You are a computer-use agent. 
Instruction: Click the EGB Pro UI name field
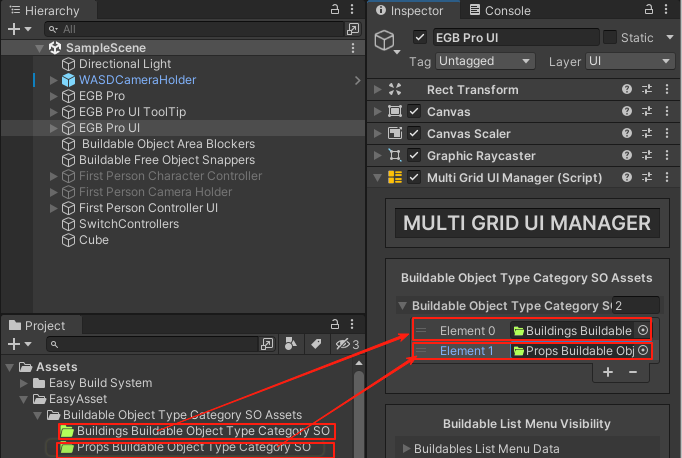pos(516,37)
